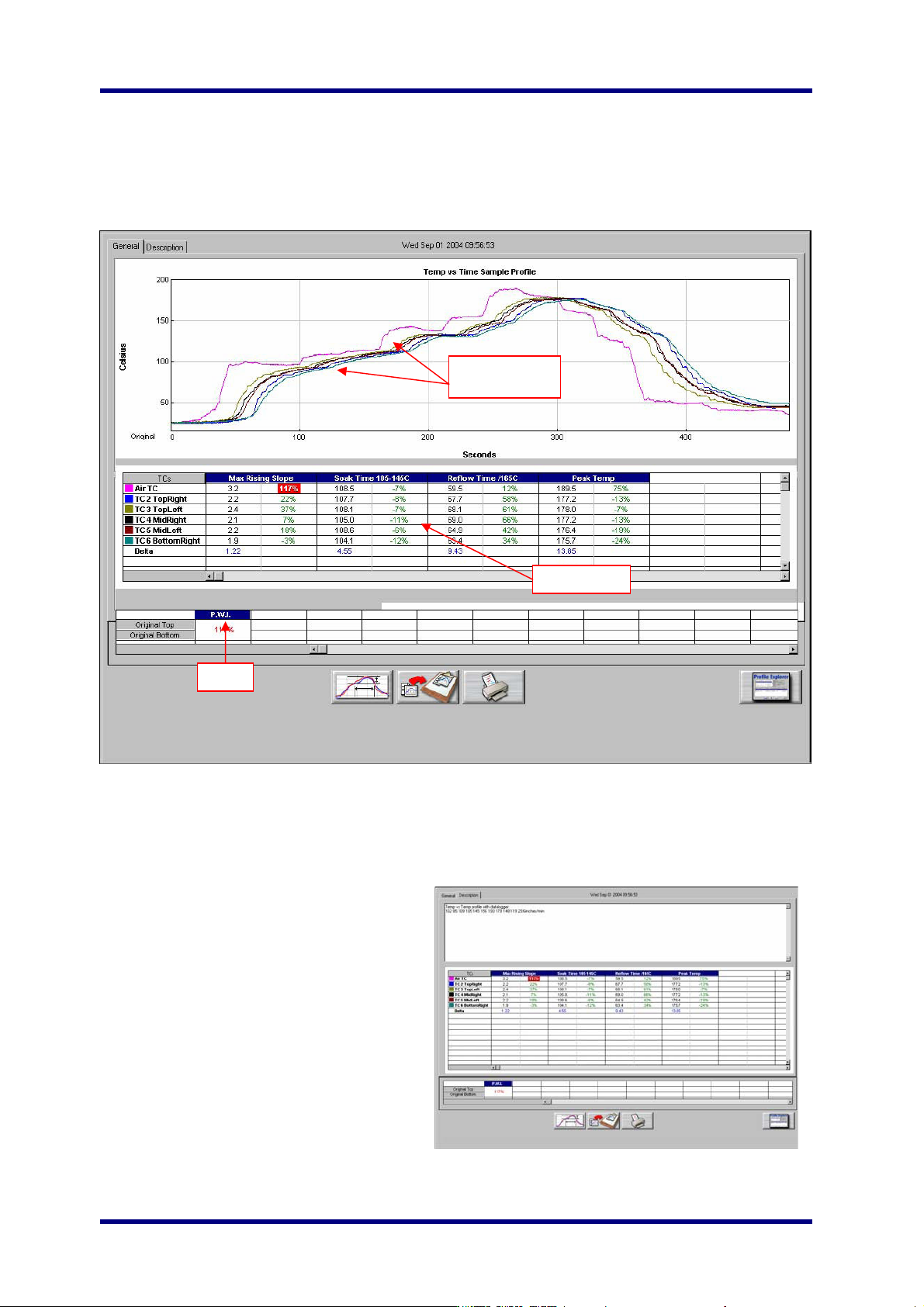Image resolution: width=924 pixels, height=1307 pixels.
Task: Click the TC4 MidRight row label, larger window
Action: pyautogui.click(x=160, y=520)
